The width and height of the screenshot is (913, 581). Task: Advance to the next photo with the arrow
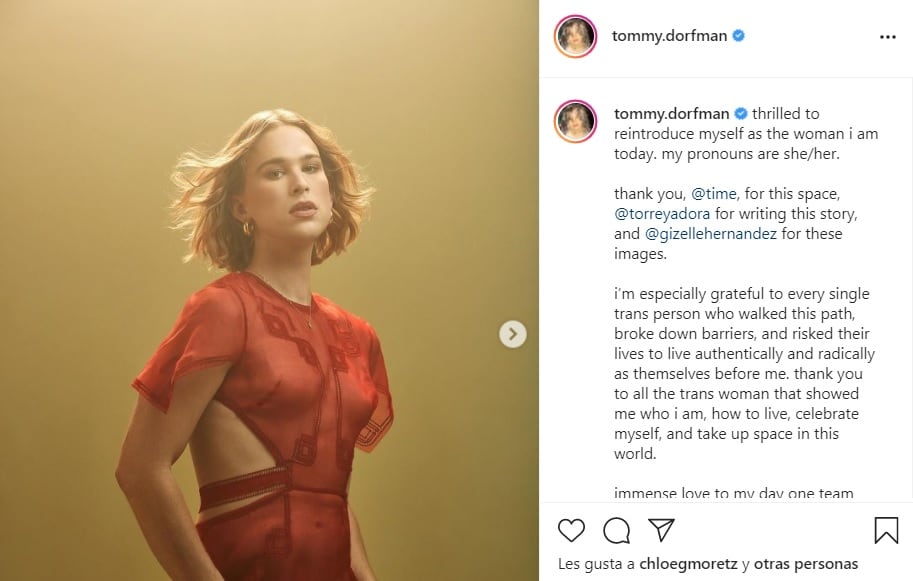point(512,333)
